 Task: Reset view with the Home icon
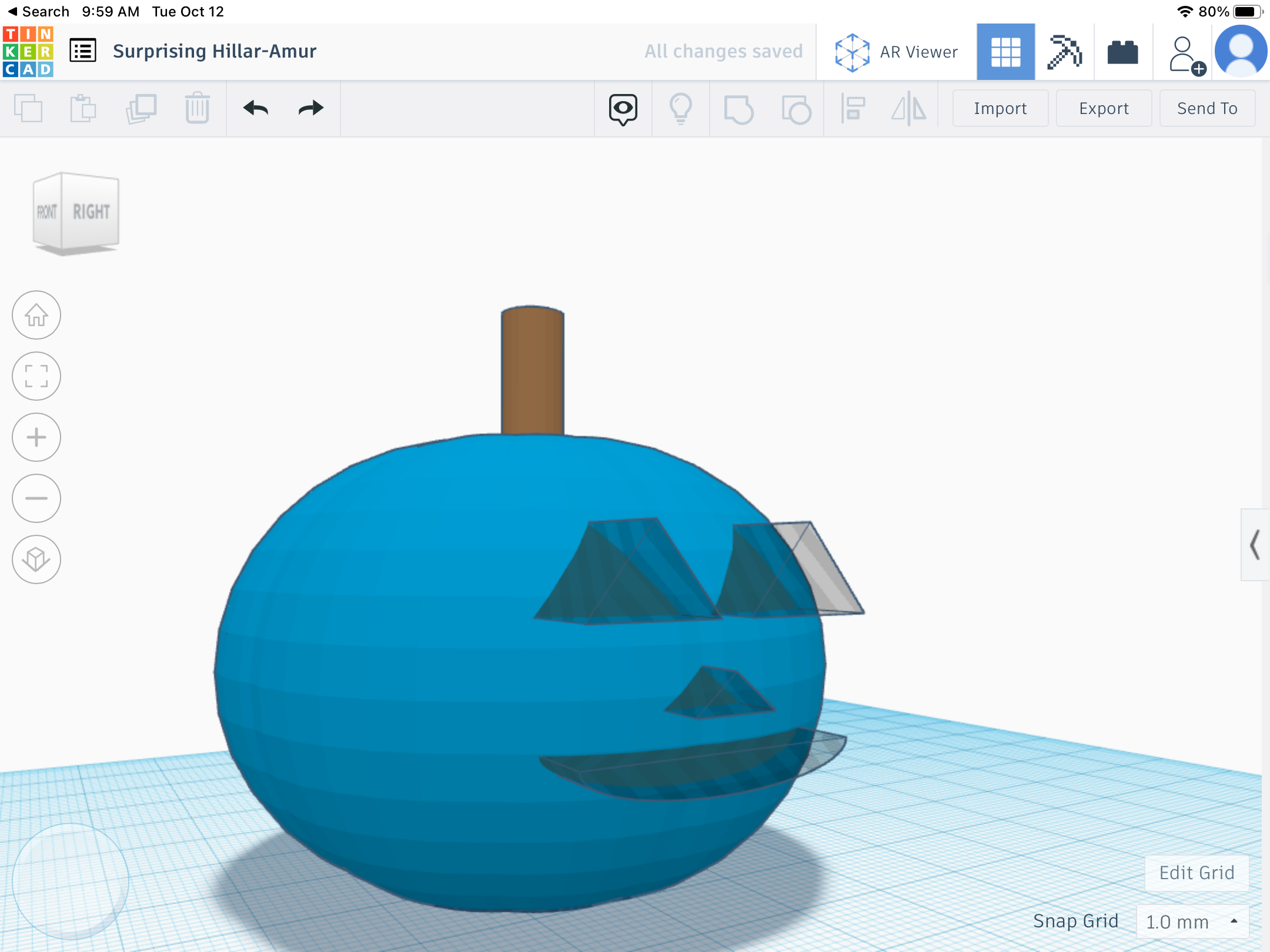[x=36, y=316]
